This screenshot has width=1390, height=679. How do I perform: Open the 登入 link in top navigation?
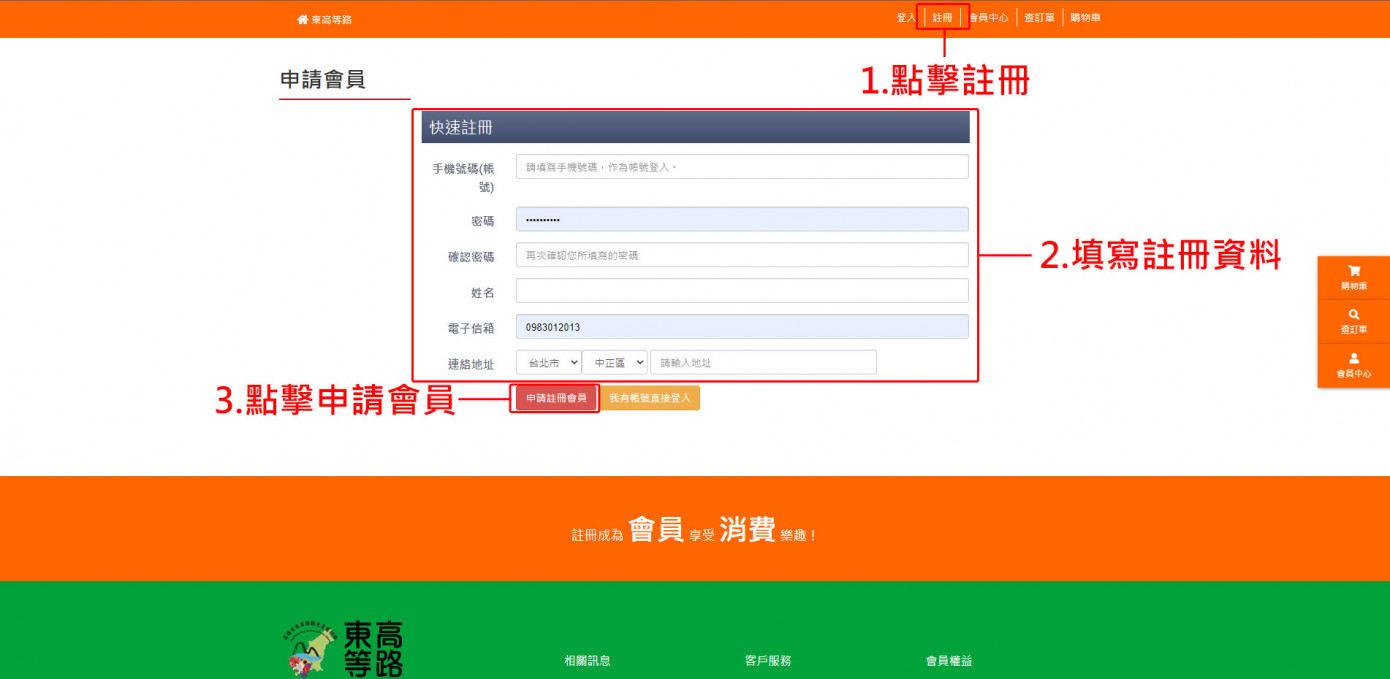tap(905, 18)
